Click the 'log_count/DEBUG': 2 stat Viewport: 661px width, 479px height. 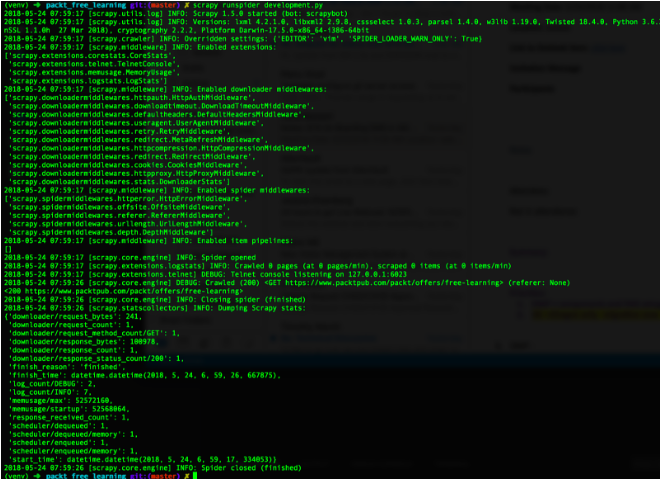[x=54, y=384]
